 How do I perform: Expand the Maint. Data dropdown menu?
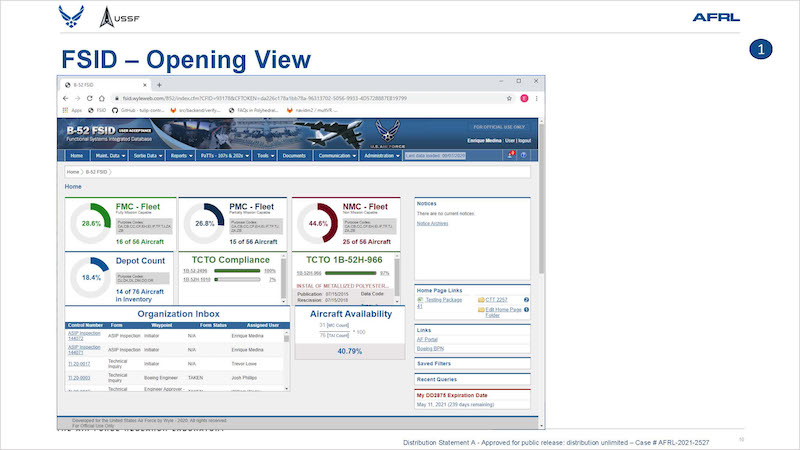pos(110,156)
